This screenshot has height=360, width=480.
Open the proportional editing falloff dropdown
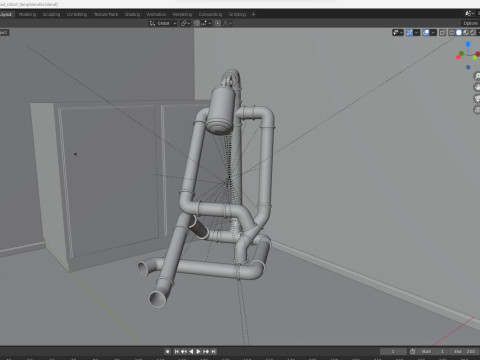coord(228,23)
